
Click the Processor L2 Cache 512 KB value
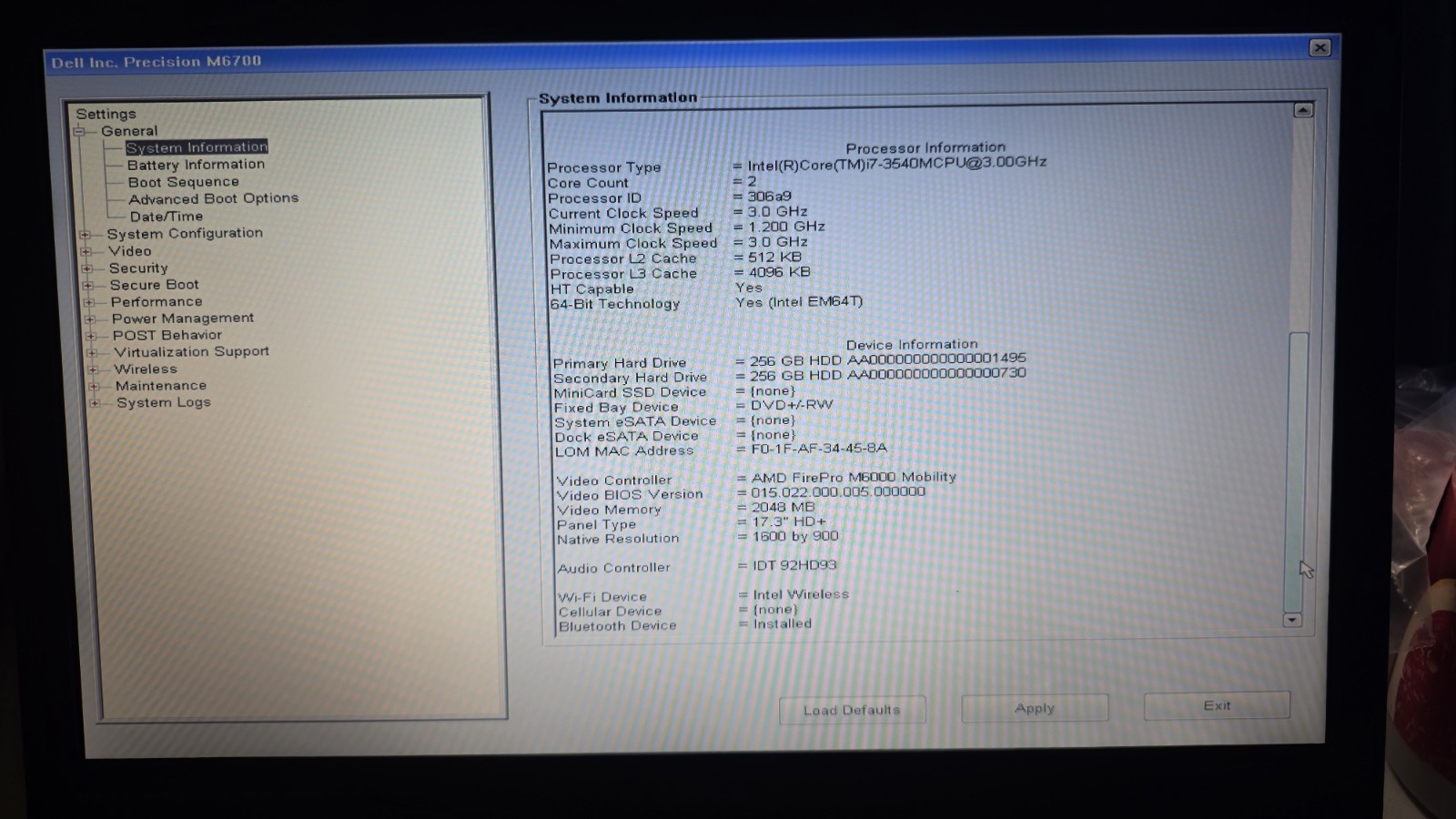[774, 258]
